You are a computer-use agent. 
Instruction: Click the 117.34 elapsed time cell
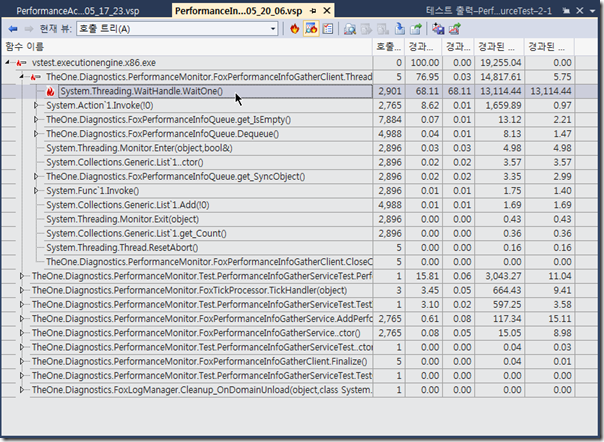pyautogui.click(x=499, y=319)
